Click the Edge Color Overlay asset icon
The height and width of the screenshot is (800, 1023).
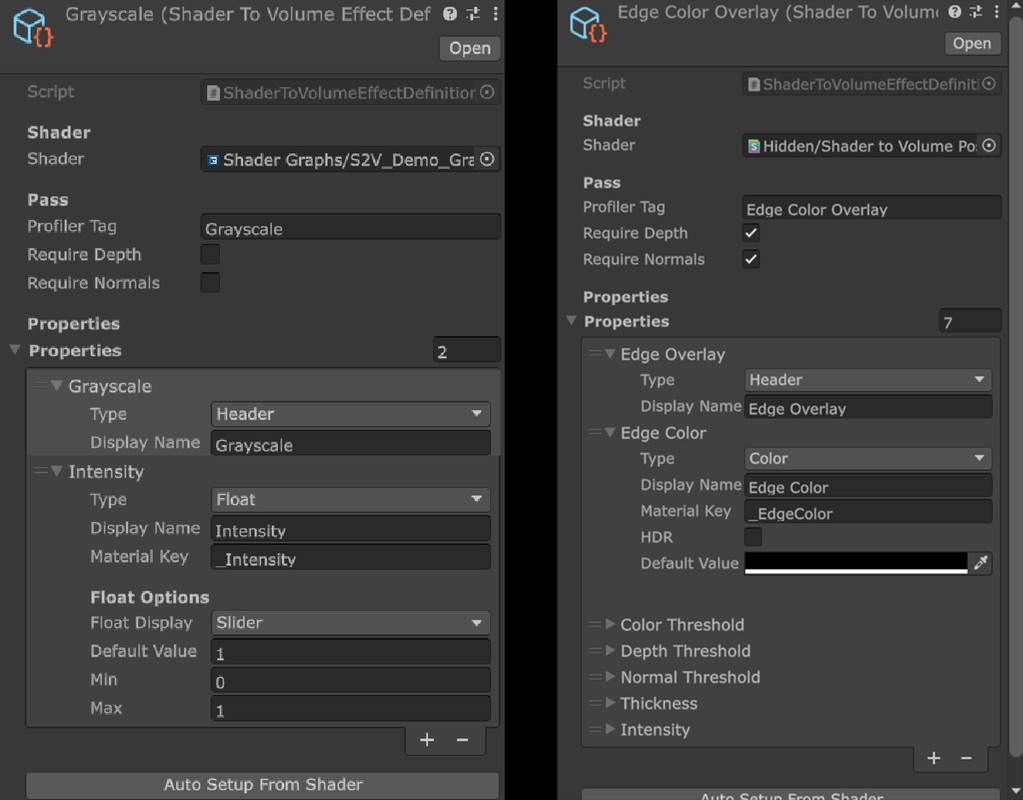coord(588,25)
